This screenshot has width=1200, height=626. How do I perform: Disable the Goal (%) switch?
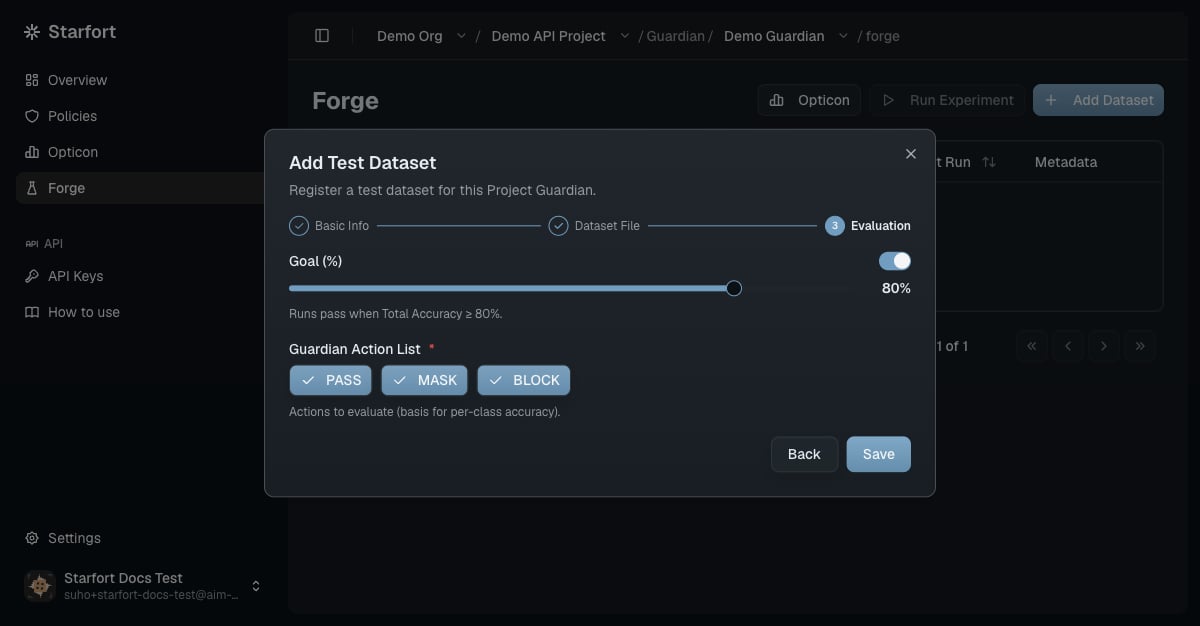click(x=895, y=261)
